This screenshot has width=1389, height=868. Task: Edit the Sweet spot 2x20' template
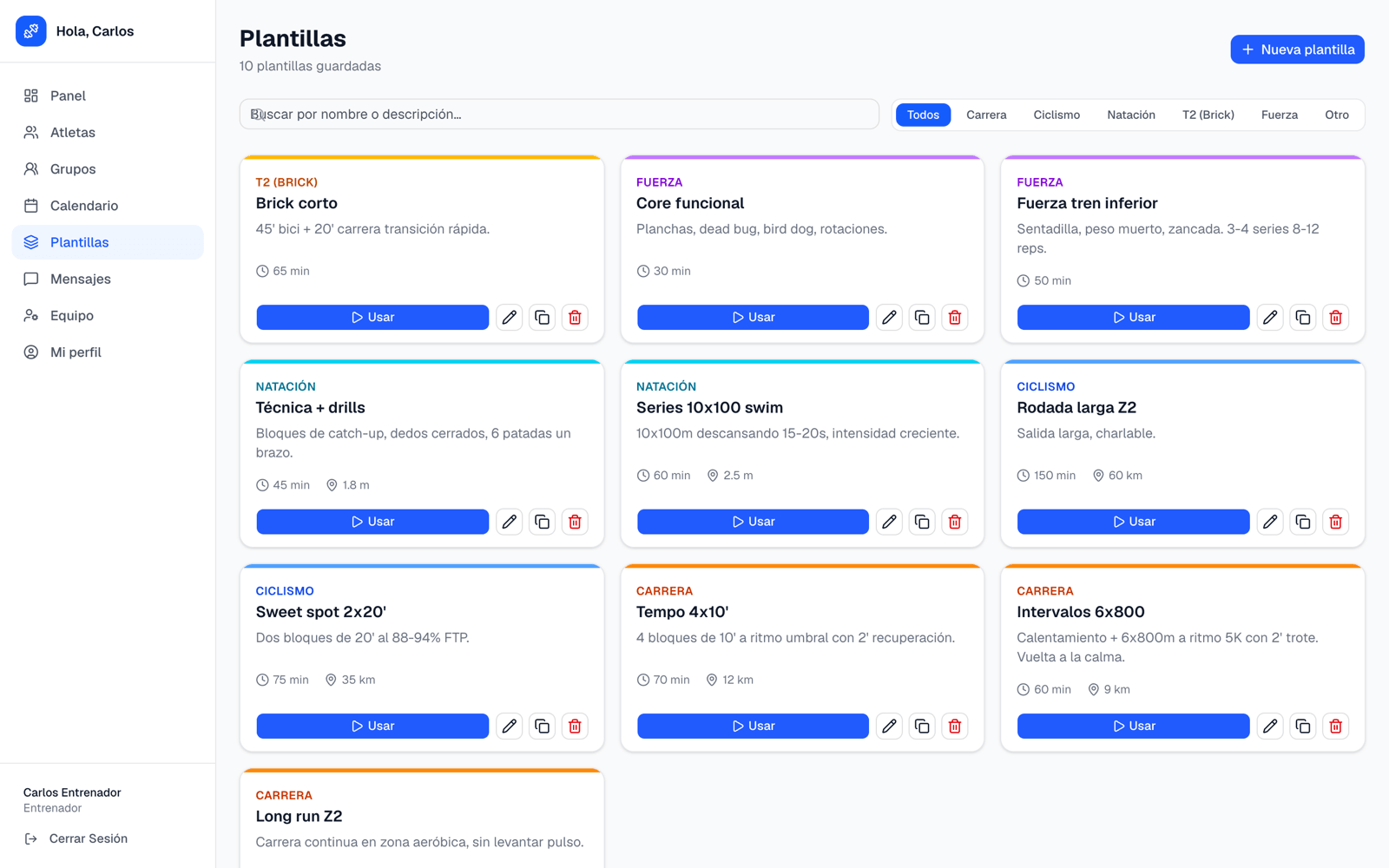[x=510, y=726]
